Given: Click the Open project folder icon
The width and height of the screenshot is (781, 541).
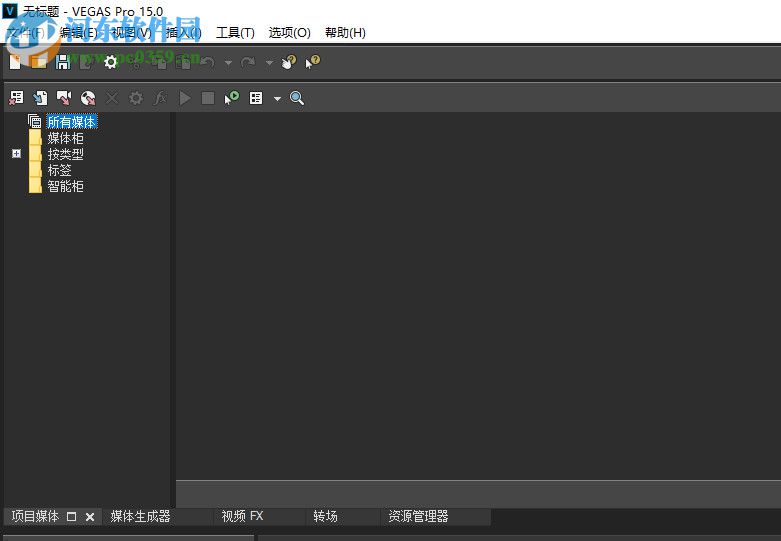Looking at the screenshot, I should pyautogui.click(x=39, y=62).
